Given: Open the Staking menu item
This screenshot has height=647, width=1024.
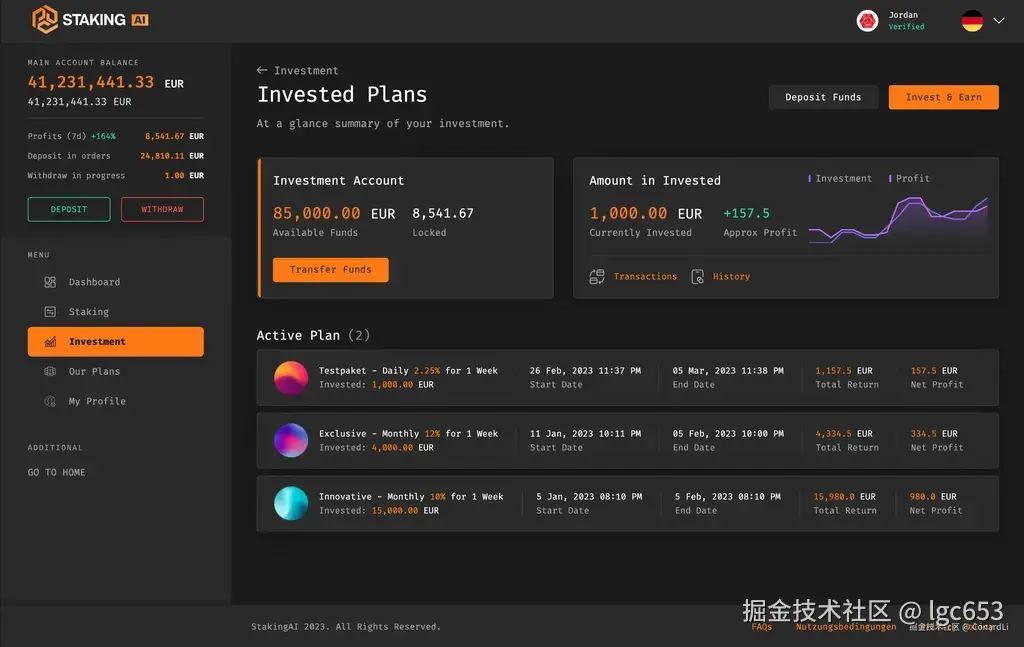Looking at the screenshot, I should pyautogui.click(x=116, y=311).
